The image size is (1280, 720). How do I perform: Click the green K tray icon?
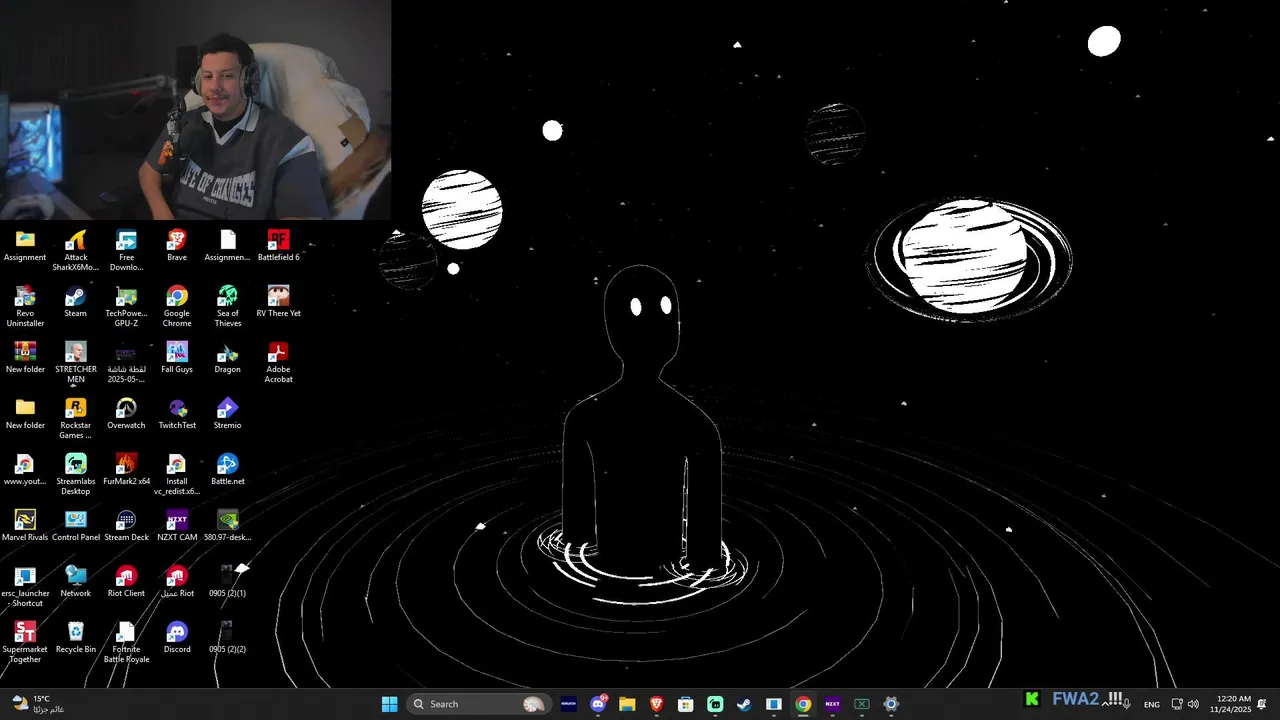coord(1032,700)
